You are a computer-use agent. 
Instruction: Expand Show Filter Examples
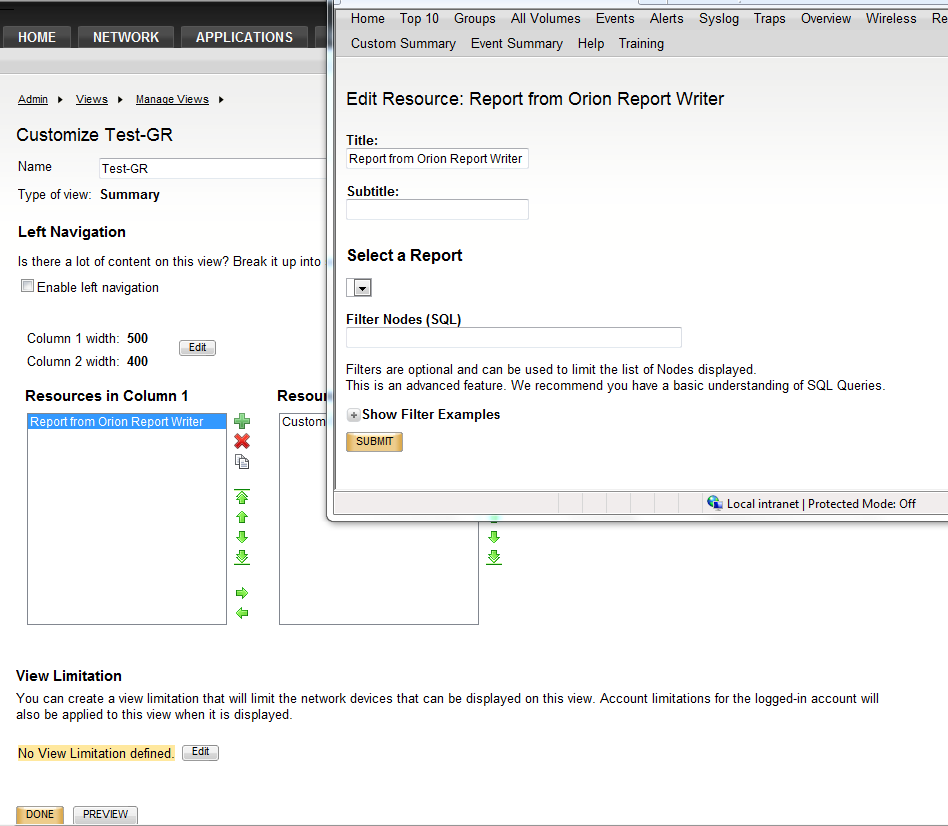[x=354, y=415]
